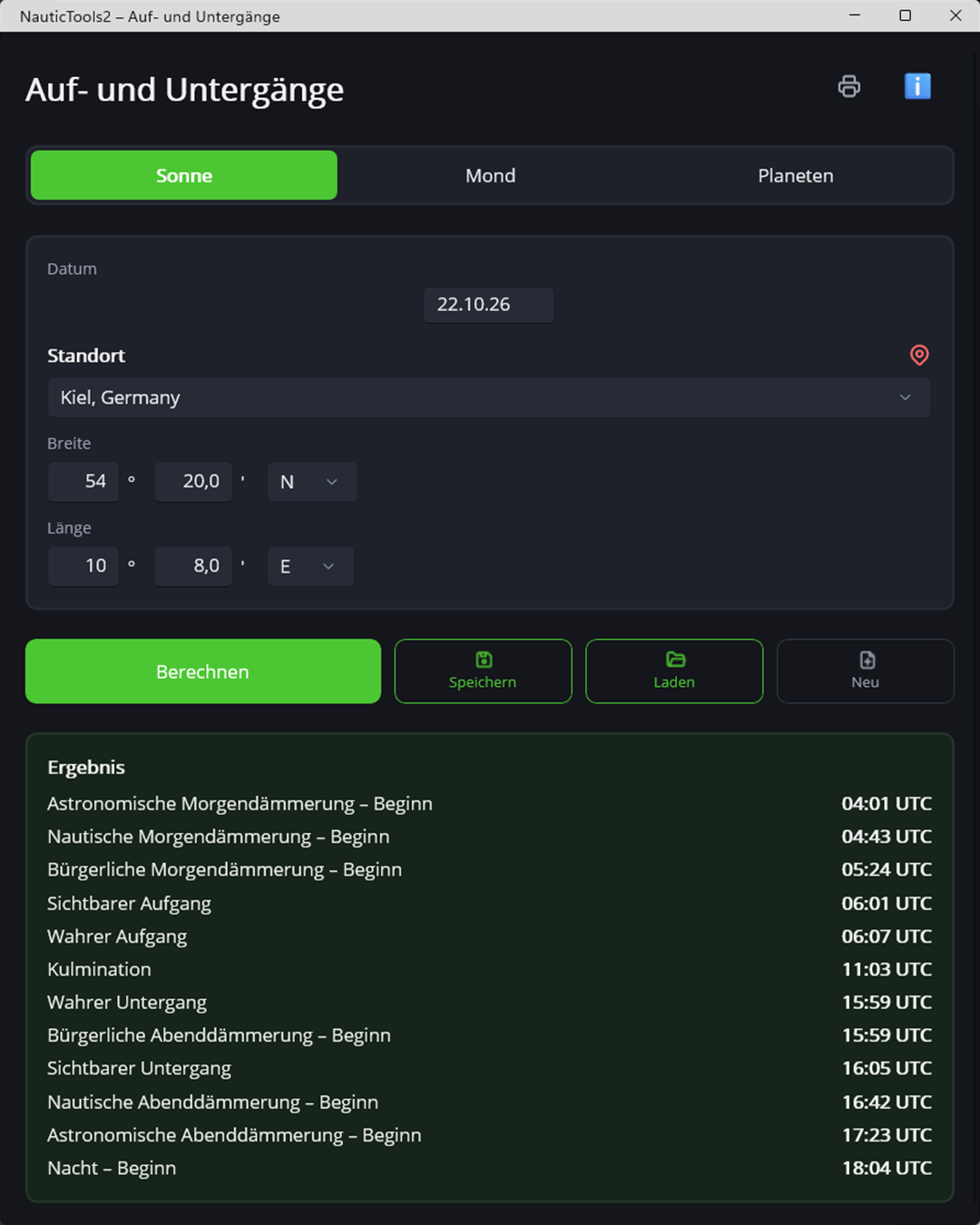This screenshot has height=1225, width=980.
Task: Switch to the Sonne tab
Action: (184, 175)
